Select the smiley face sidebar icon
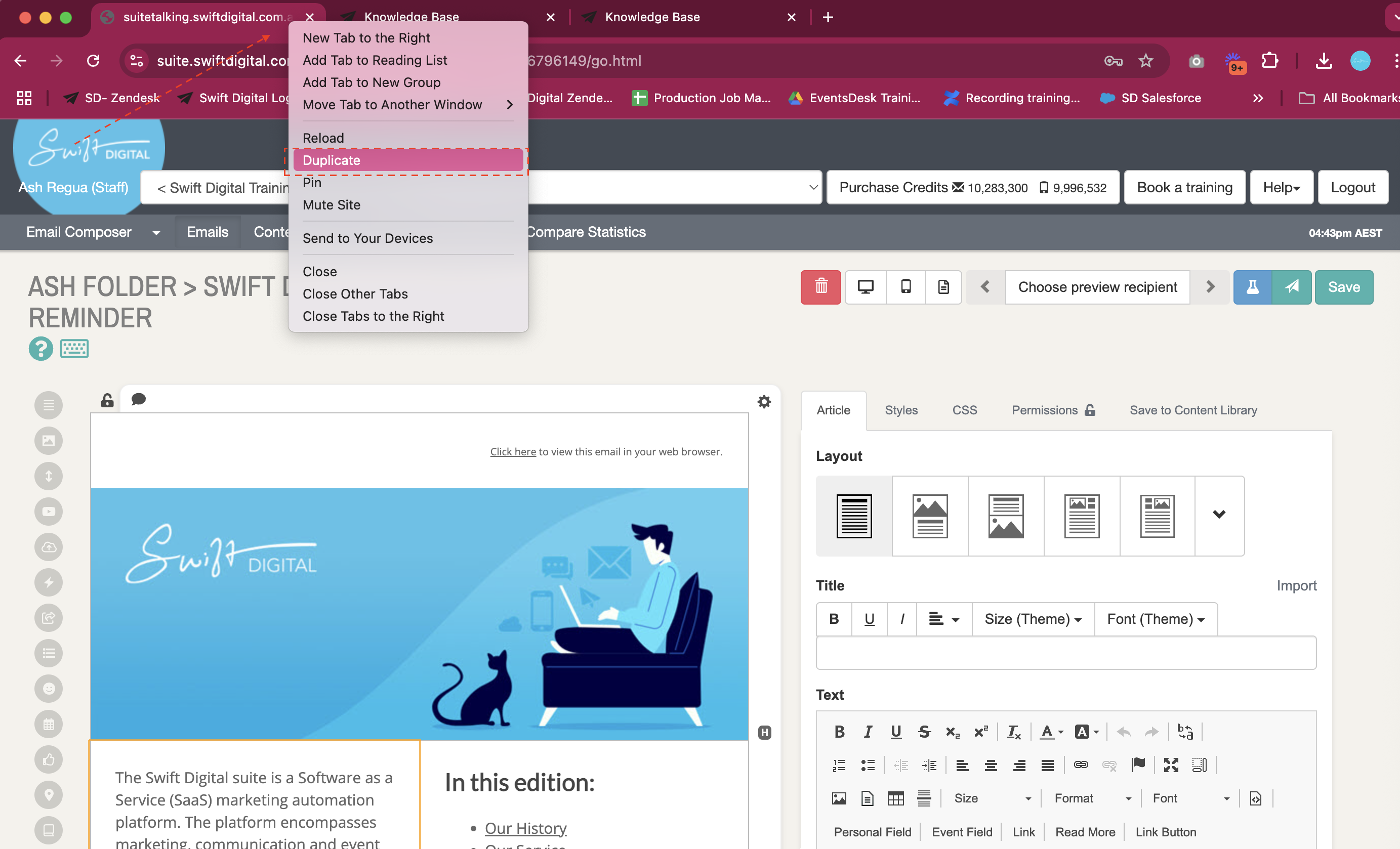 click(48, 688)
